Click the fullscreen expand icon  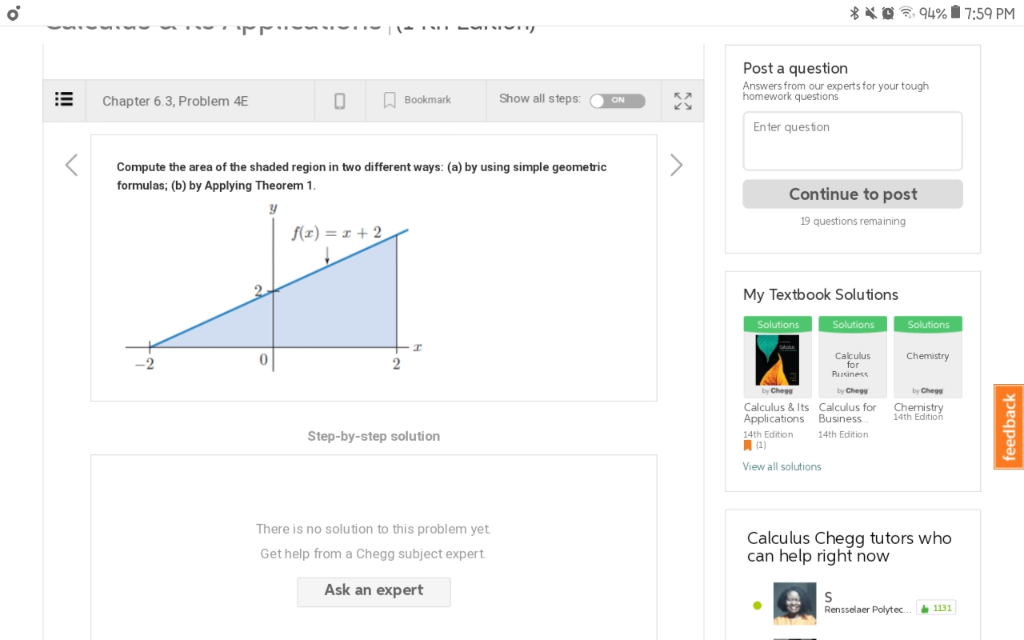(683, 100)
